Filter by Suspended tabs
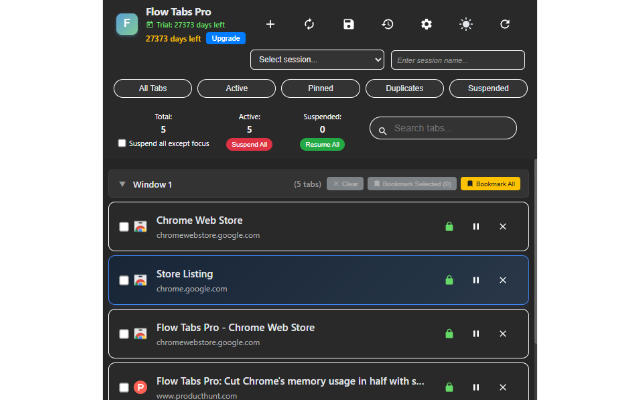This screenshot has width=640, height=400. (488, 88)
